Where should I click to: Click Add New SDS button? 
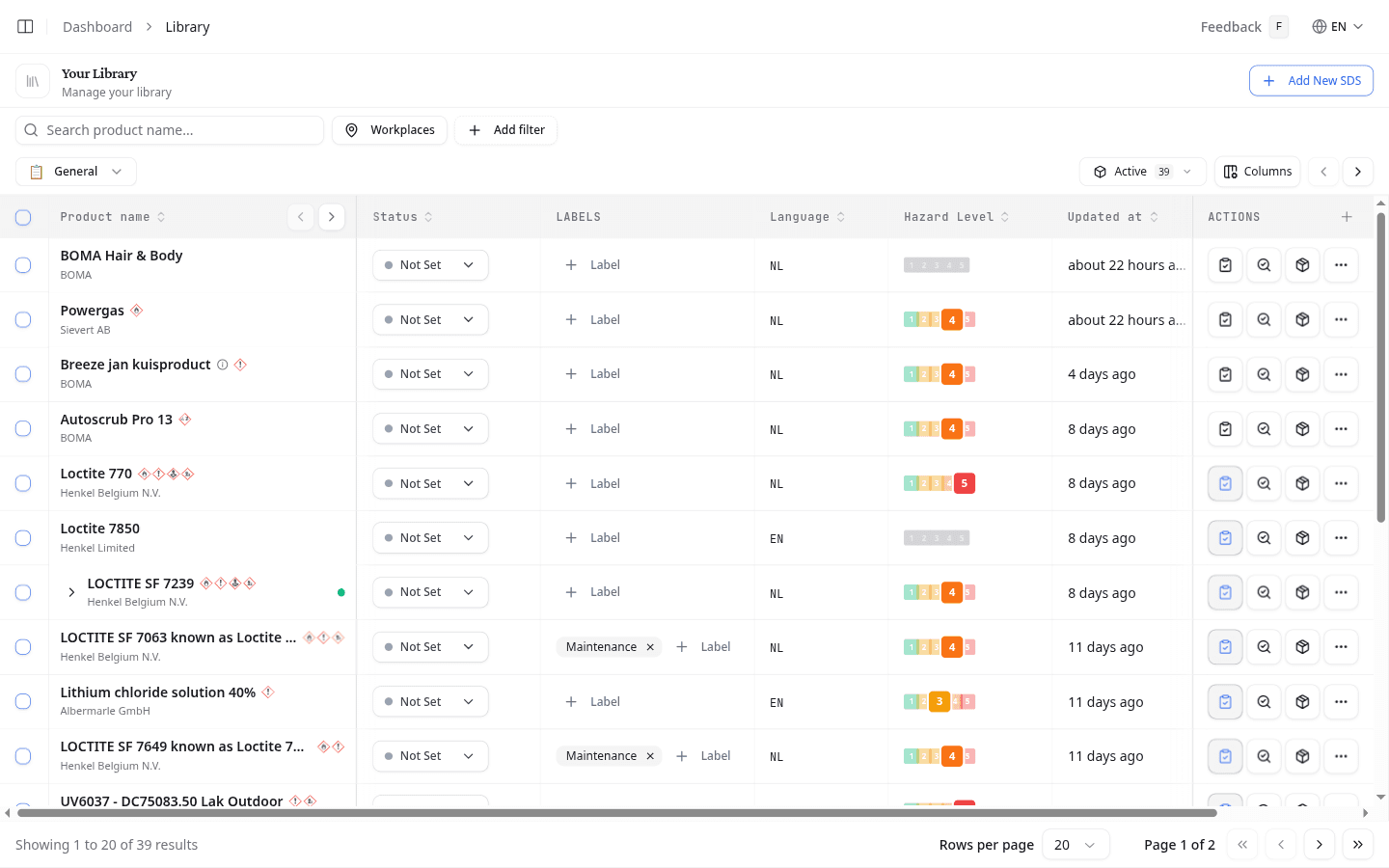point(1311,81)
